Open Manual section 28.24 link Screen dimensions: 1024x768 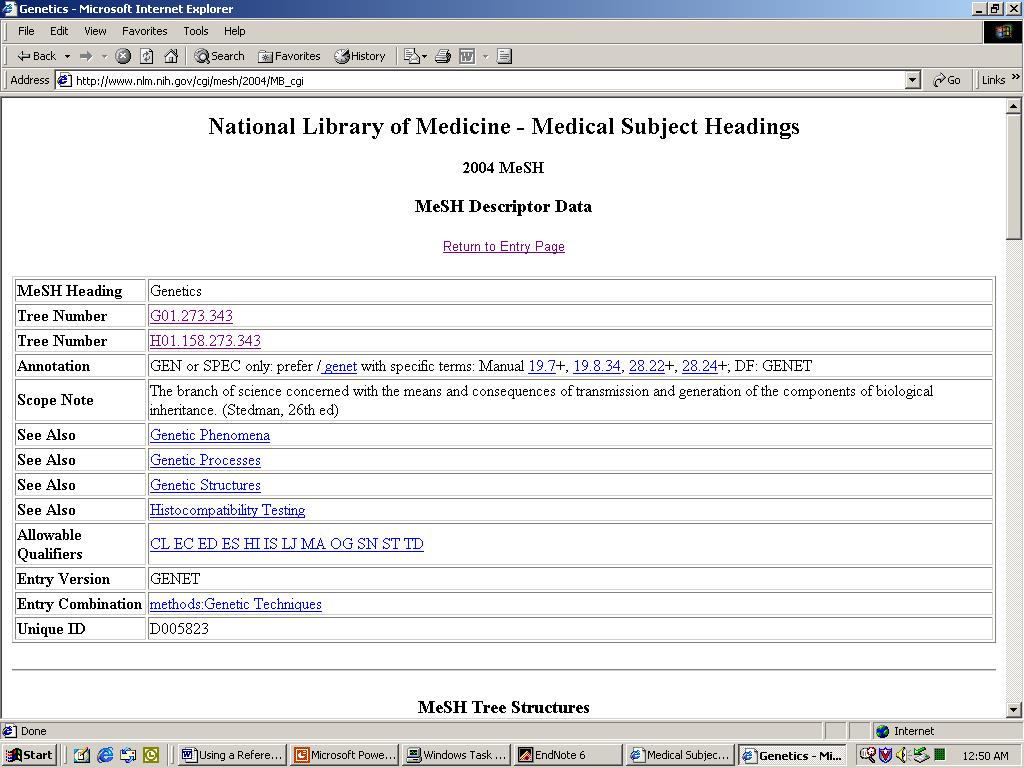699,366
